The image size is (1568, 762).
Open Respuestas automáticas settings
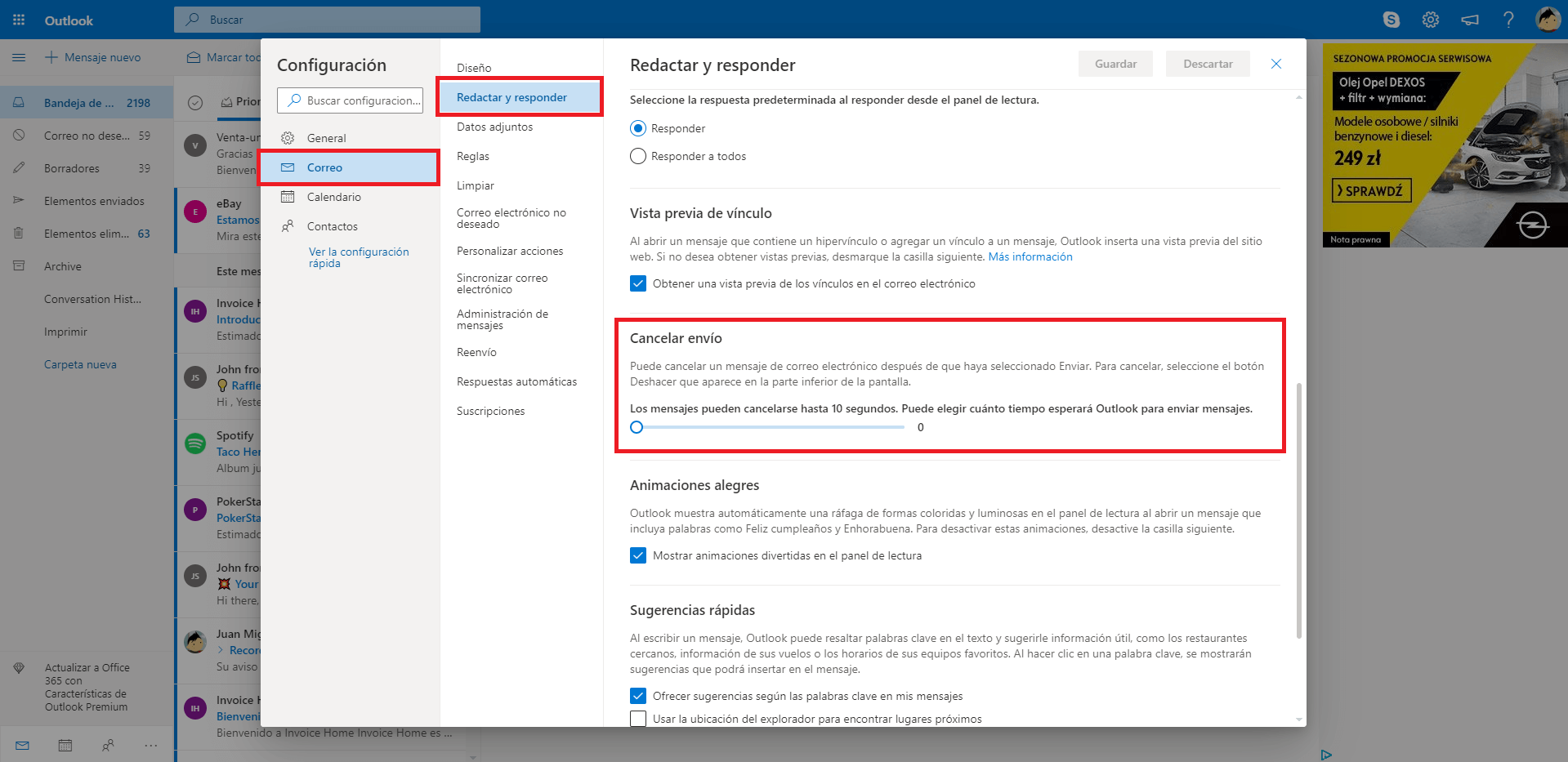[x=516, y=381]
